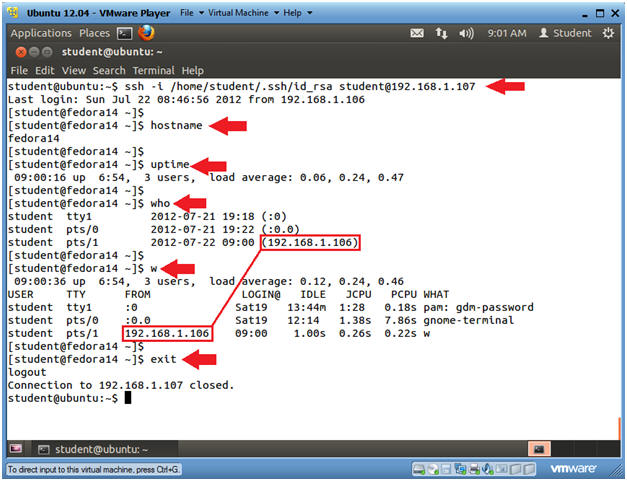Click the 'fedora14' hostname output line
This screenshot has width=627, height=481.
[x=34, y=139]
